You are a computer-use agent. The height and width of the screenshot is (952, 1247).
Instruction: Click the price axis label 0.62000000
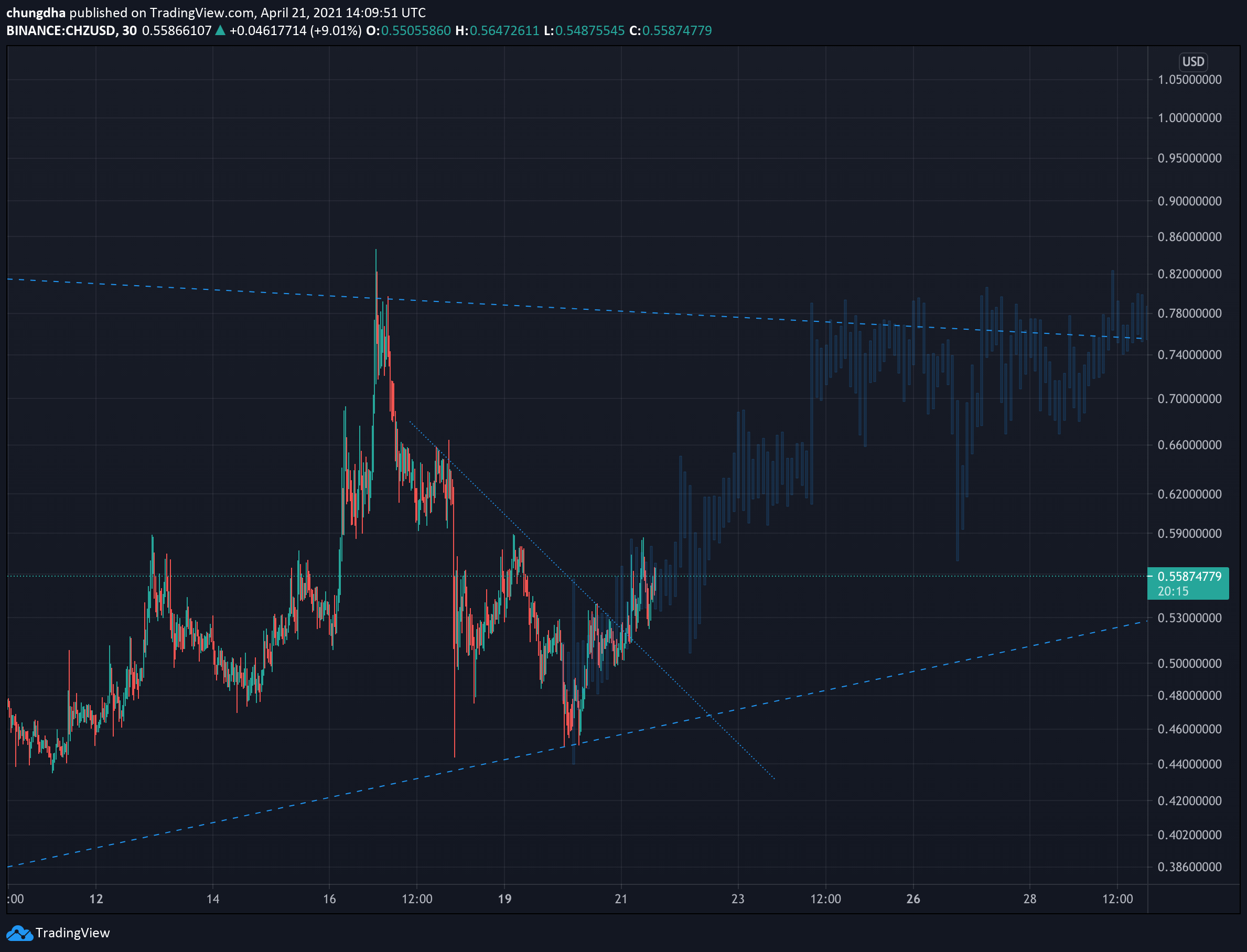(x=1189, y=494)
